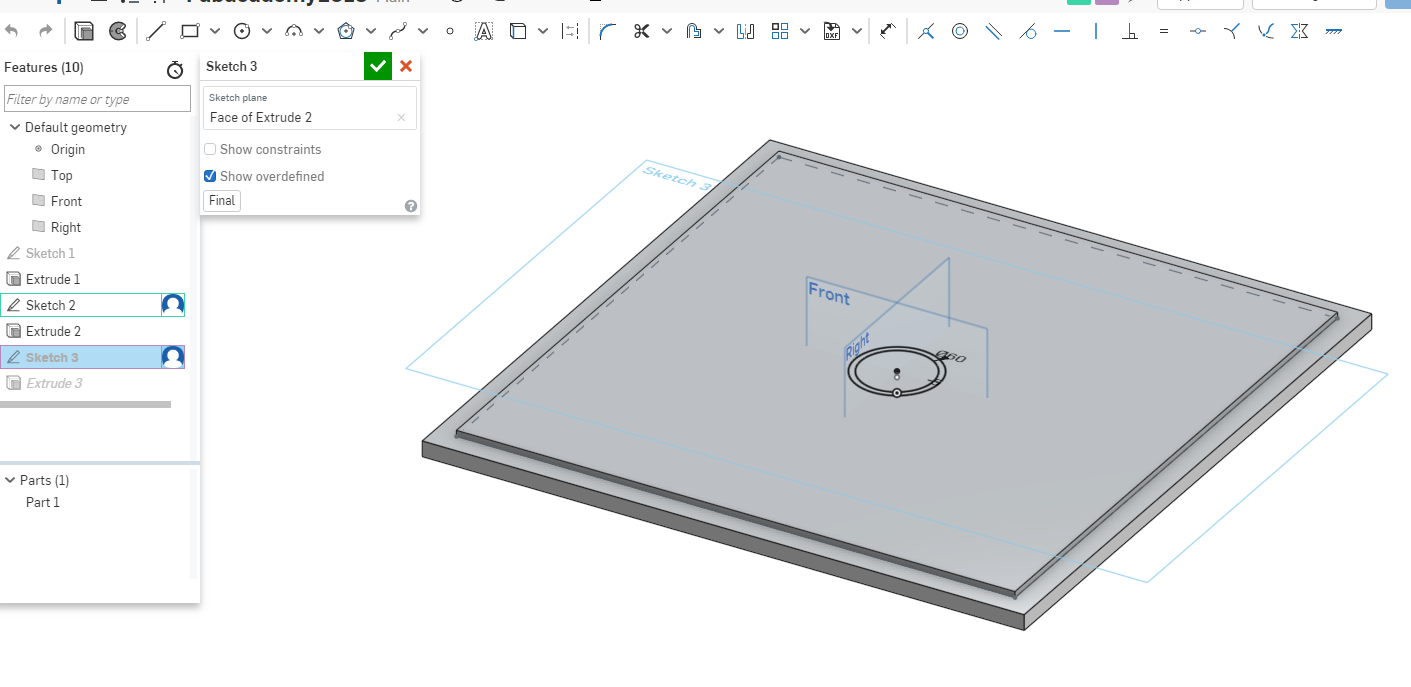The image size is (1411, 687).
Task: Open the pattern tool dropdown arrow
Action: point(806,31)
